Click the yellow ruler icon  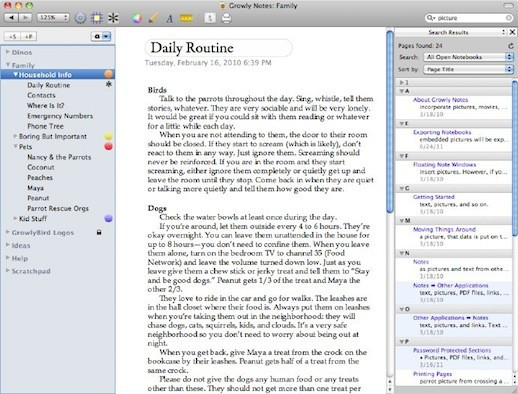pos(186,18)
